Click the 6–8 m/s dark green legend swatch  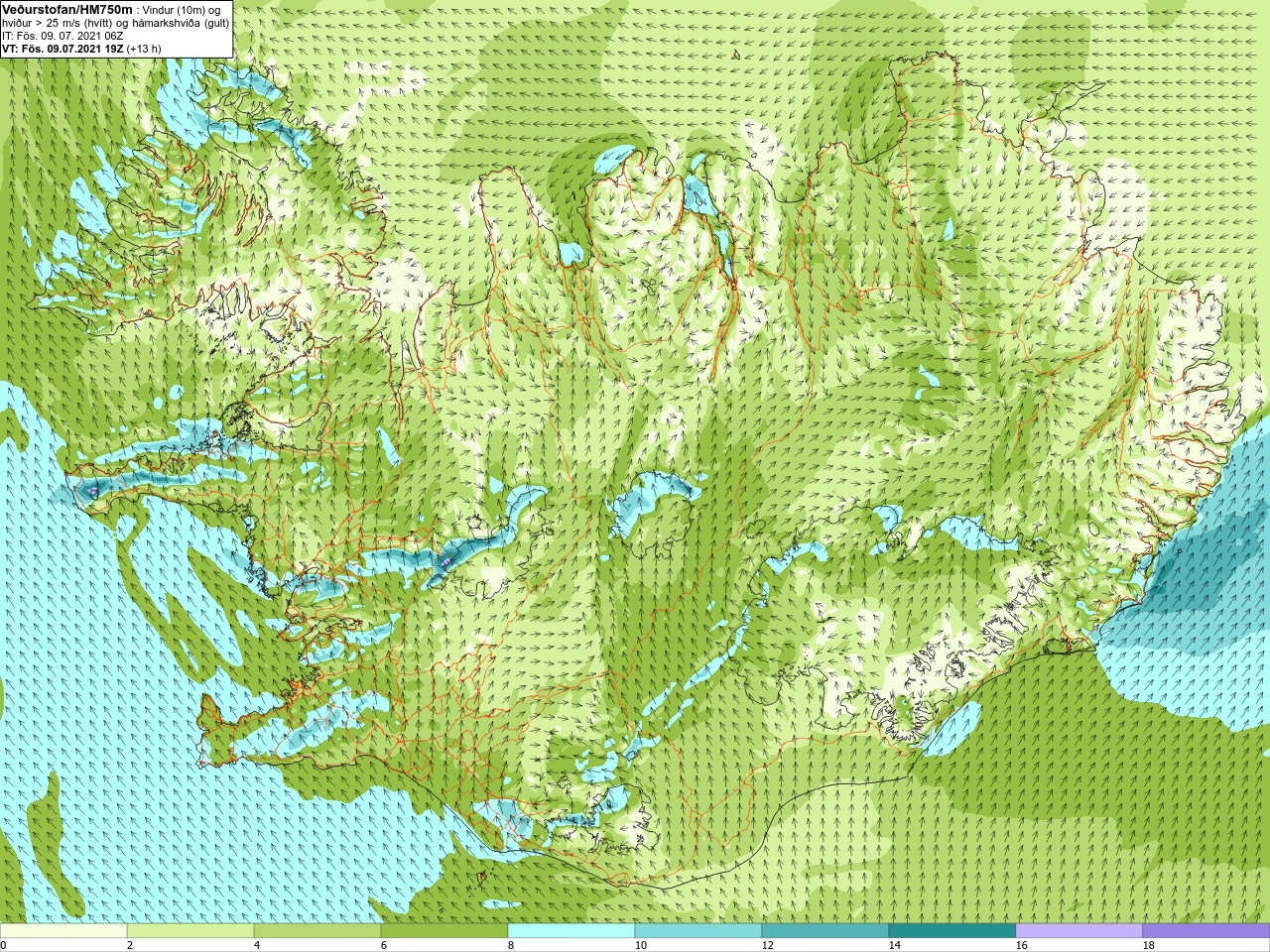pyautogui.click(x=444, y=931)
